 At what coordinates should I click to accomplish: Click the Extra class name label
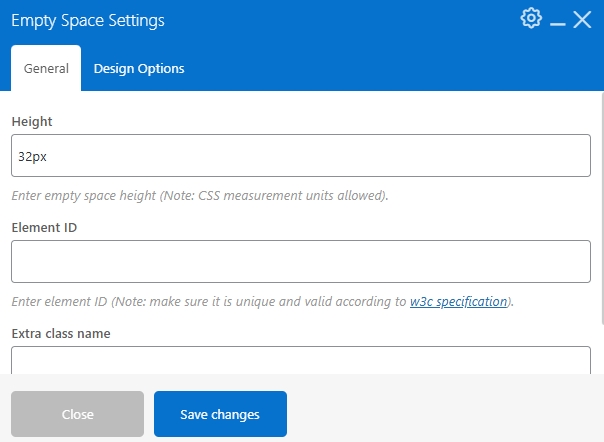pos(61,333)
